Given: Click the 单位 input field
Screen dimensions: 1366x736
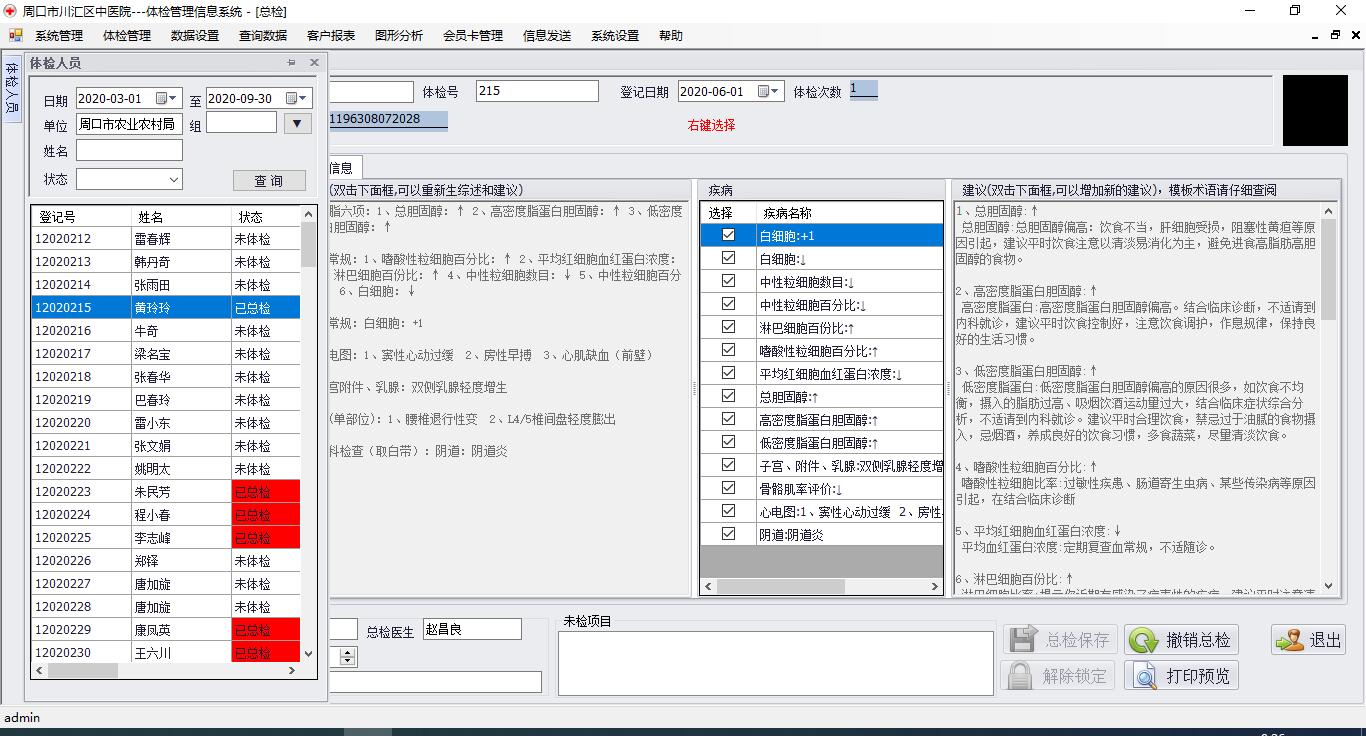Looking at the screenshot, I should (x=129, y=124).
